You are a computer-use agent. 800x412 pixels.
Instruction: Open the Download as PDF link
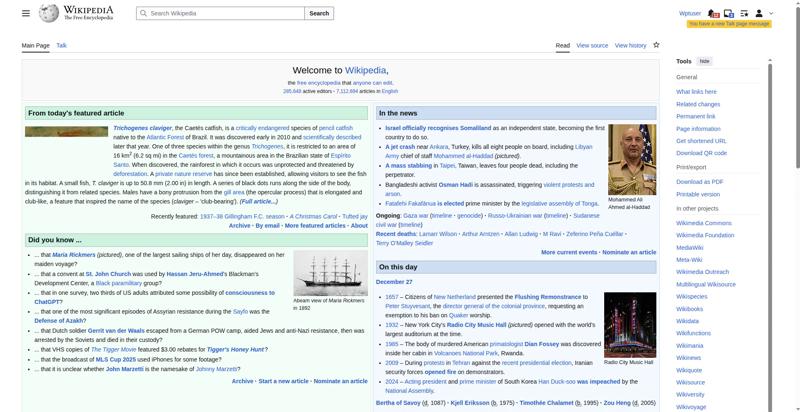tap(699, 181)
